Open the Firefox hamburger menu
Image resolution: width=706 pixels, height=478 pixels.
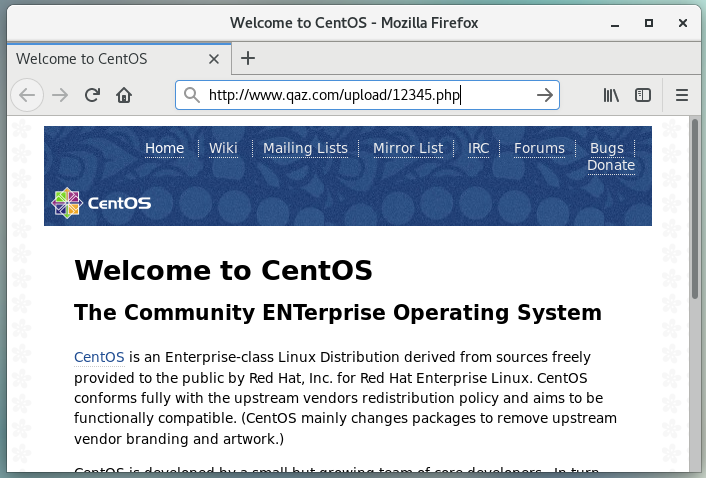click(x=682, y=95)
